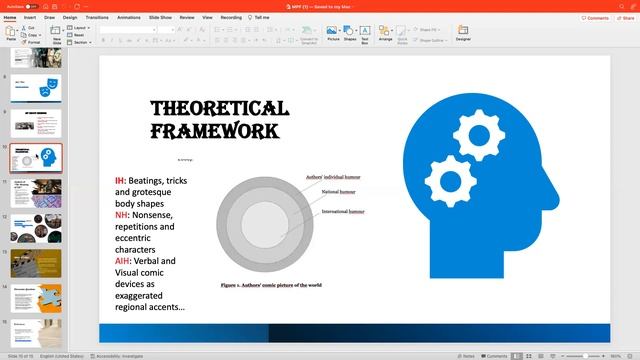
Task: Expand the Picture dropdown arrow
Action: (340, 31)
